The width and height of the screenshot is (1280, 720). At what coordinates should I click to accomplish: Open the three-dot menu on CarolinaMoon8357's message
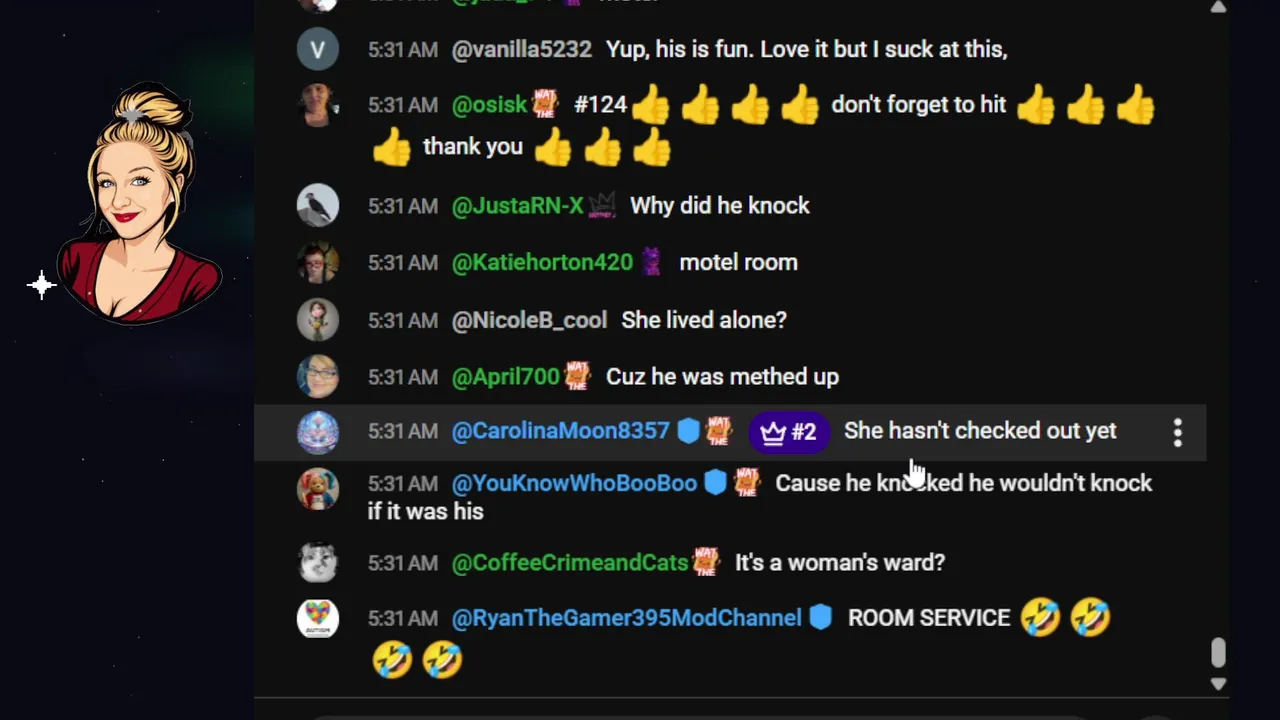pyautogui.click(x=1177, y=432)
